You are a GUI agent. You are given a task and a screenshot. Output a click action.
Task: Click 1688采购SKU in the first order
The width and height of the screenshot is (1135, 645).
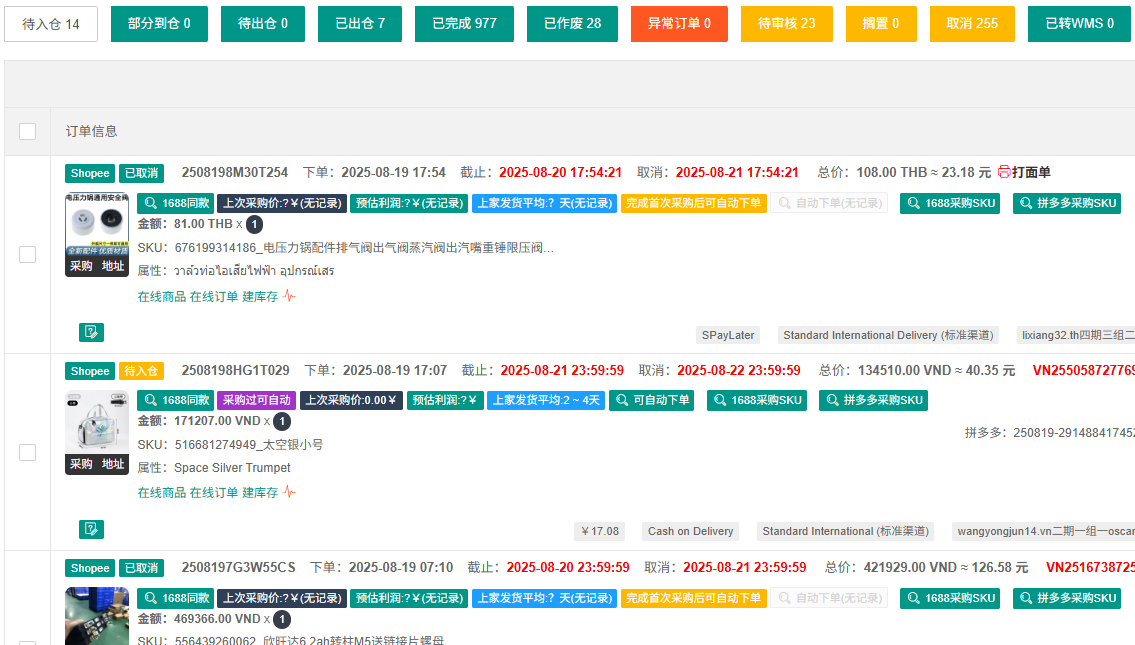pyautogui.click(x=951, y=203)
